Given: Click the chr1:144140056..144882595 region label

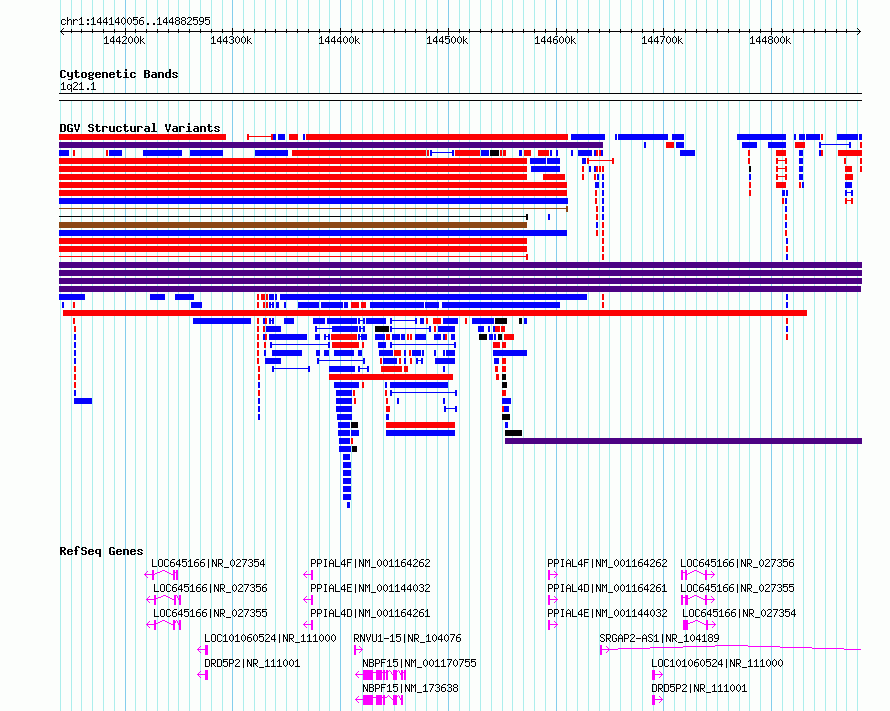Looking at the screenshot, I should [135, 21].
